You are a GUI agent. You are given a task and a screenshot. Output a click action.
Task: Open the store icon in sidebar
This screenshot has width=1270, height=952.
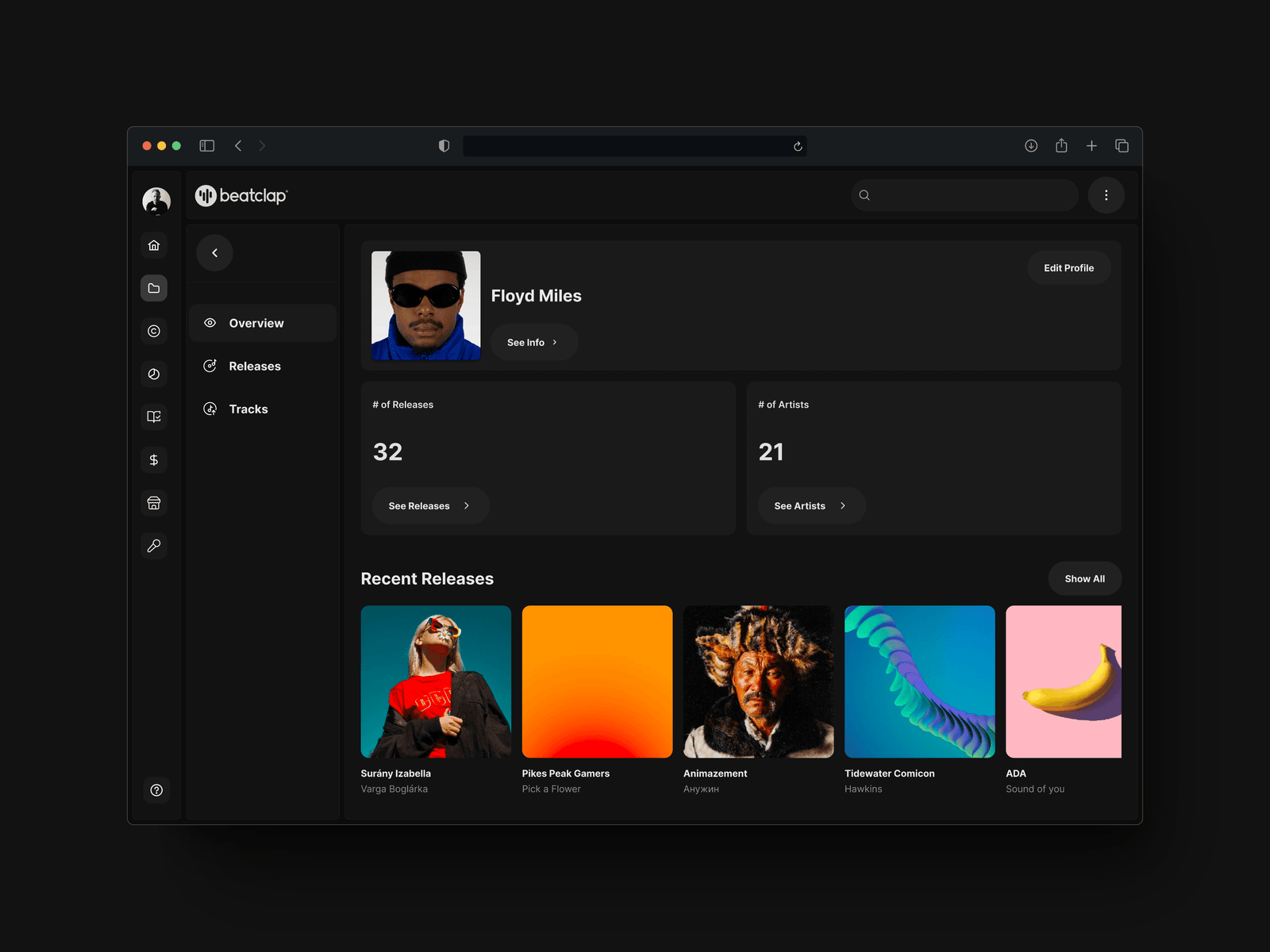click(154, 503)
